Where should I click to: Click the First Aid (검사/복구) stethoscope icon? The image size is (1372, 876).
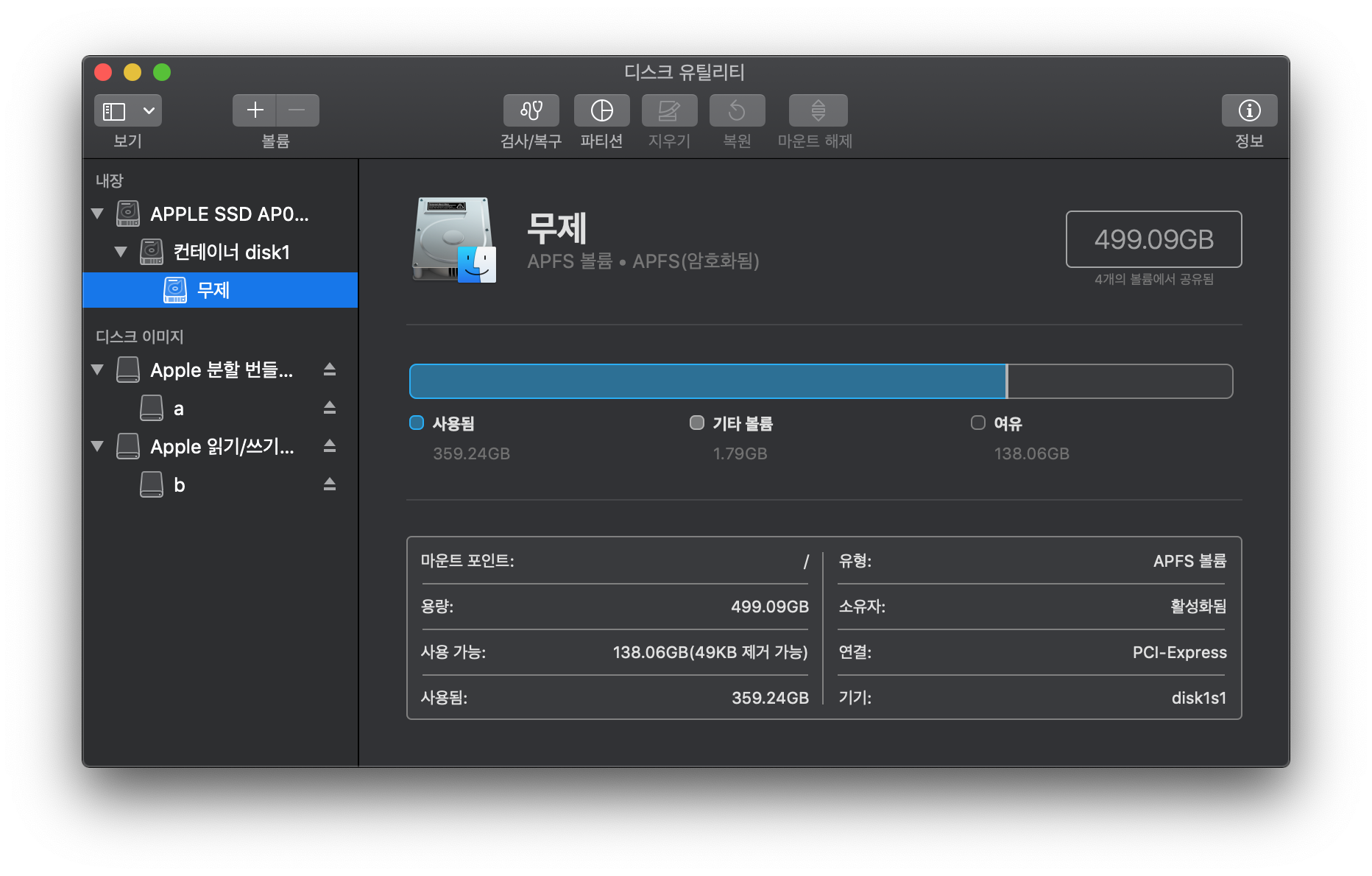point(531,110)
